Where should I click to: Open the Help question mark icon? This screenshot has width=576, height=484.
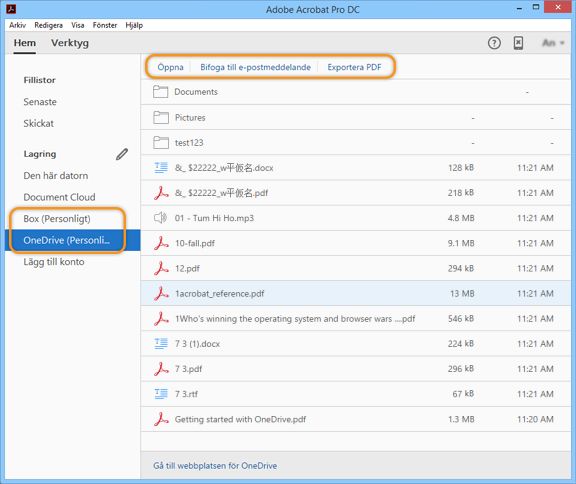click(x=494, y=43)
